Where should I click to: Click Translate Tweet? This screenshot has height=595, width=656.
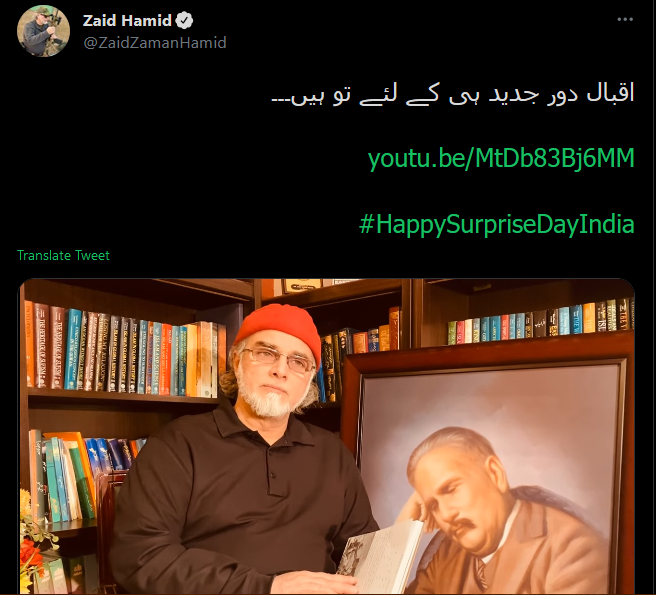[63, 255]
